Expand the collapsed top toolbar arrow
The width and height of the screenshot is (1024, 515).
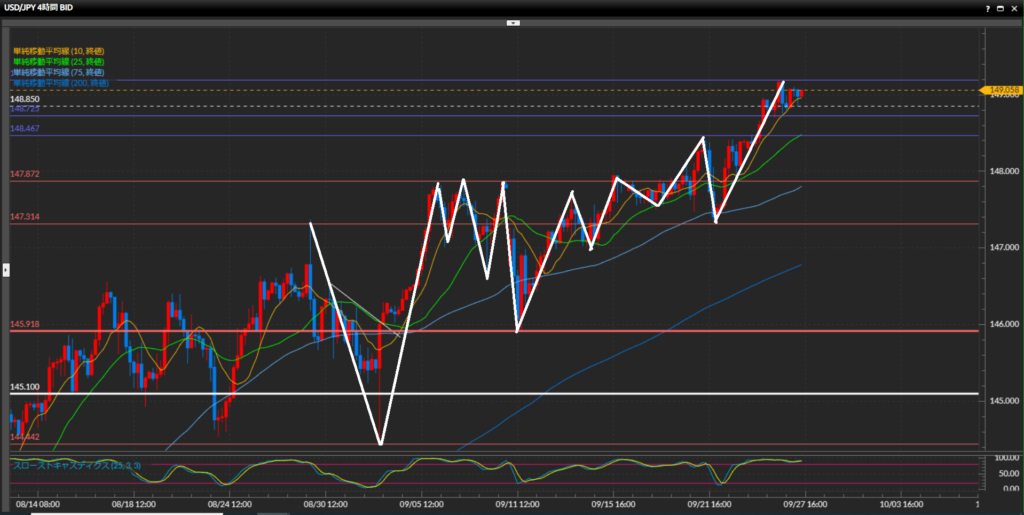pyautogui.click(x=512, y=21)
